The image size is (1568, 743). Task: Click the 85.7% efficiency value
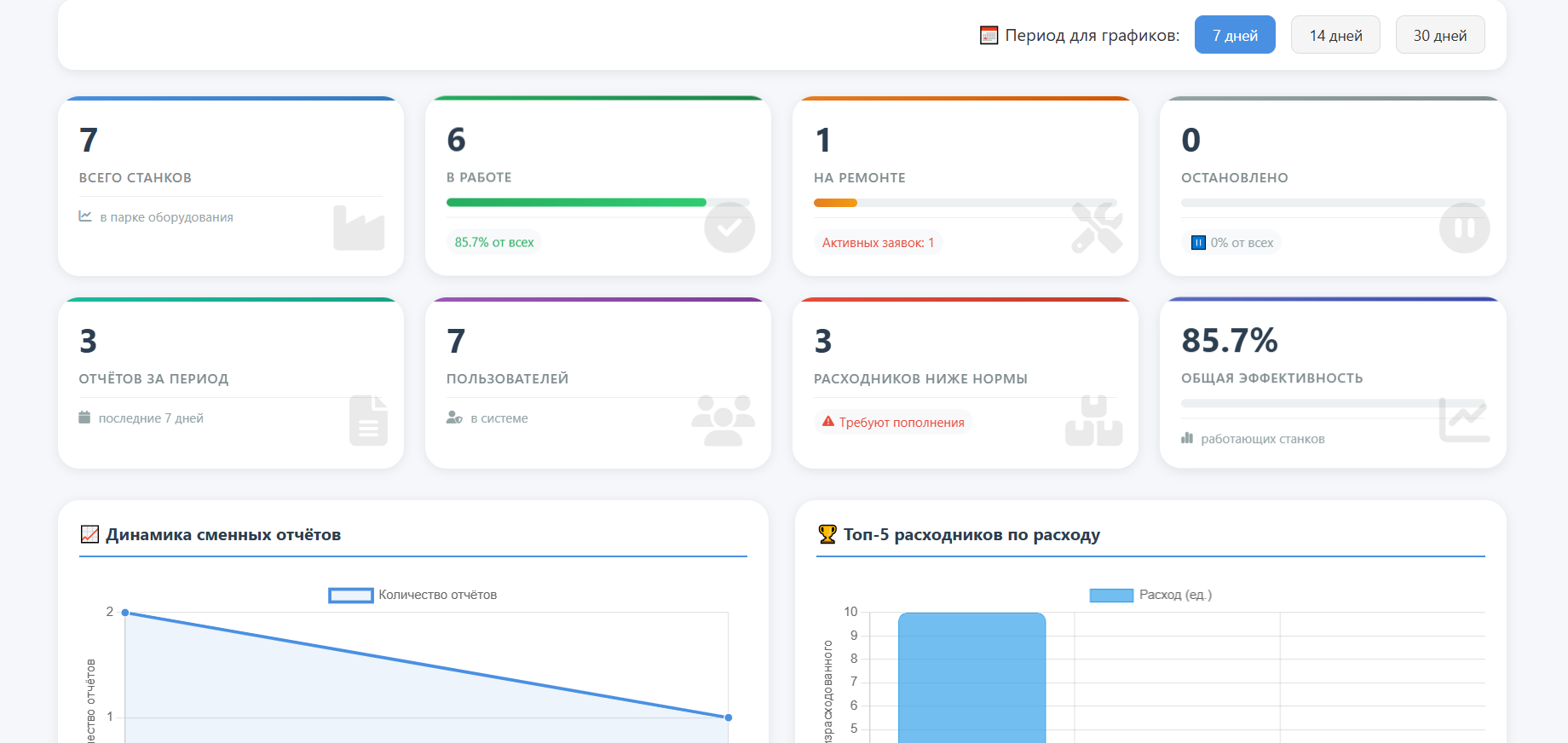1229,340
